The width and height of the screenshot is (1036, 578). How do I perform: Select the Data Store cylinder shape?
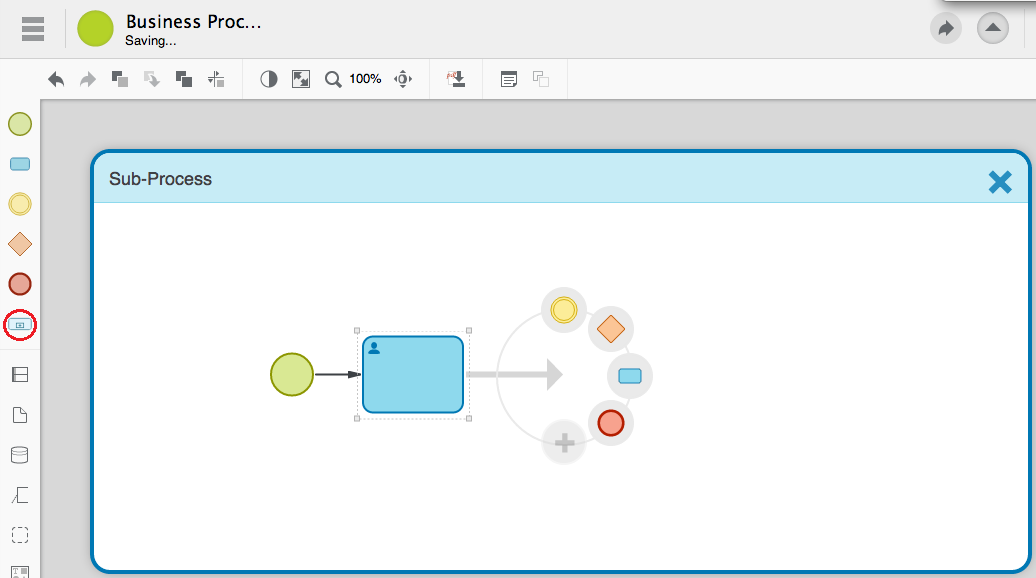(20, 455)
